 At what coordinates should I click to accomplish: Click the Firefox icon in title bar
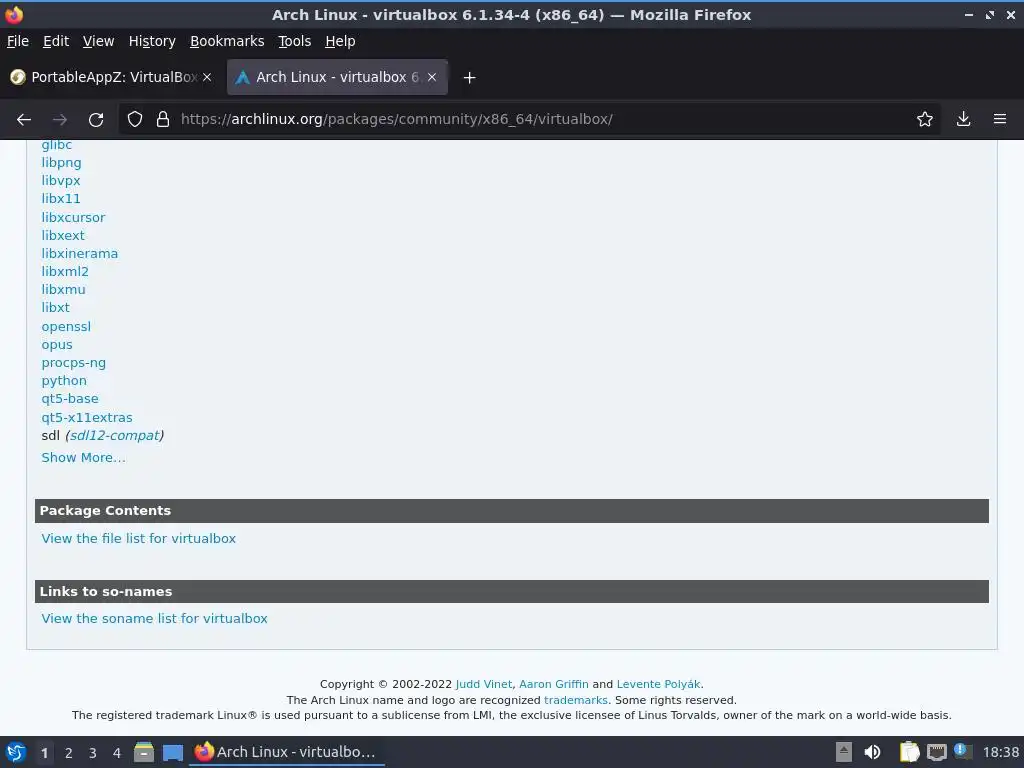pos(14,14)
